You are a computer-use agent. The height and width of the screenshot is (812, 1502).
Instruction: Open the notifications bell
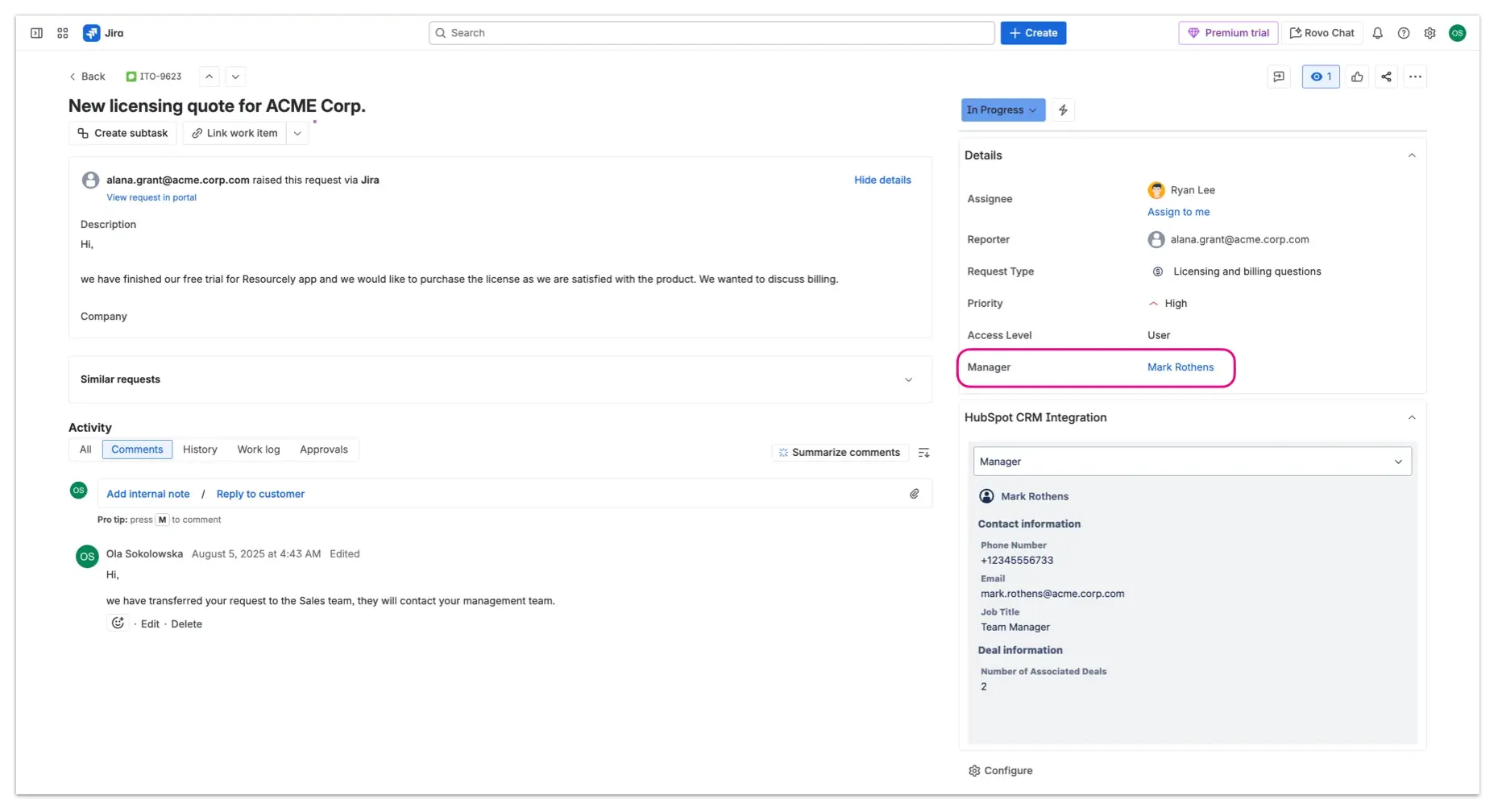coord(1377,33)
